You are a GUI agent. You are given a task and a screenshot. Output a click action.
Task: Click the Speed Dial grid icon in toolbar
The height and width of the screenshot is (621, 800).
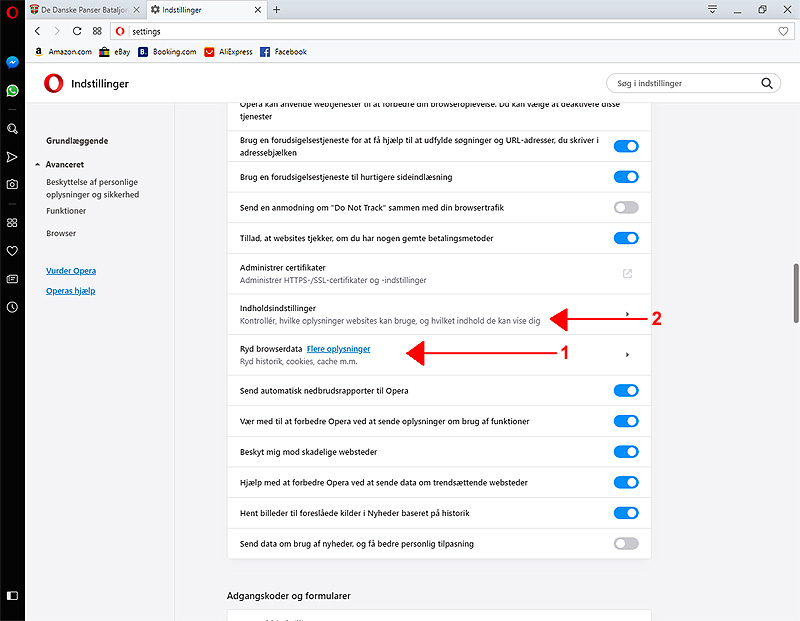click(x=97, y=31)
